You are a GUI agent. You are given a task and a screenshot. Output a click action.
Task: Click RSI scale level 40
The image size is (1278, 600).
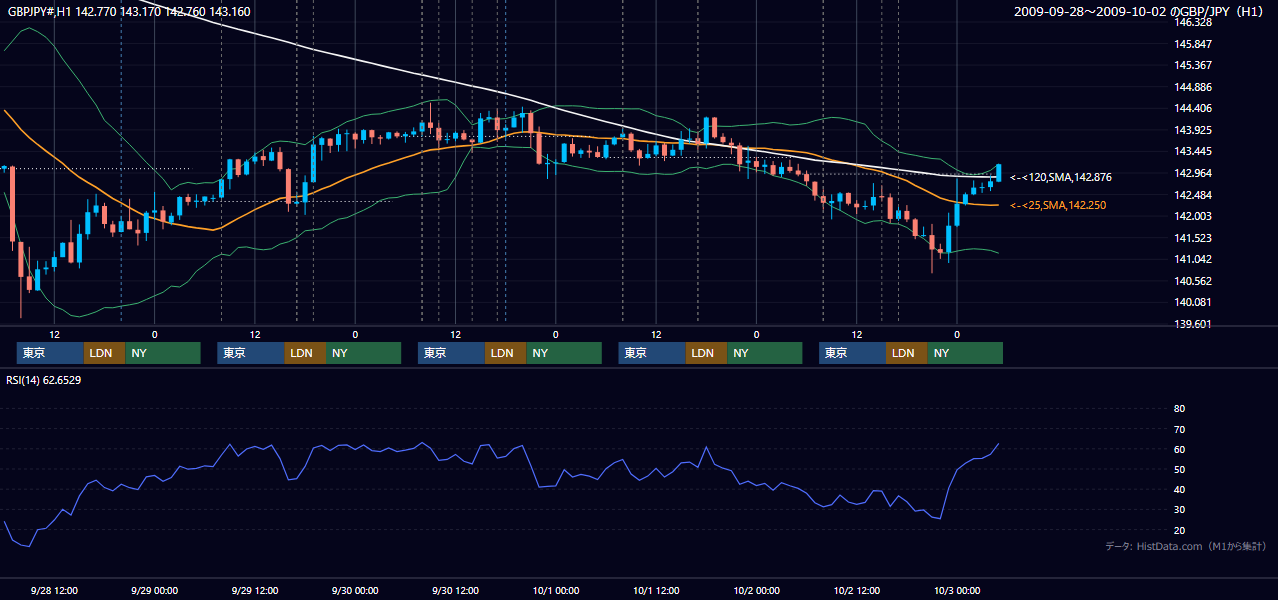[x=1179, y=489]
